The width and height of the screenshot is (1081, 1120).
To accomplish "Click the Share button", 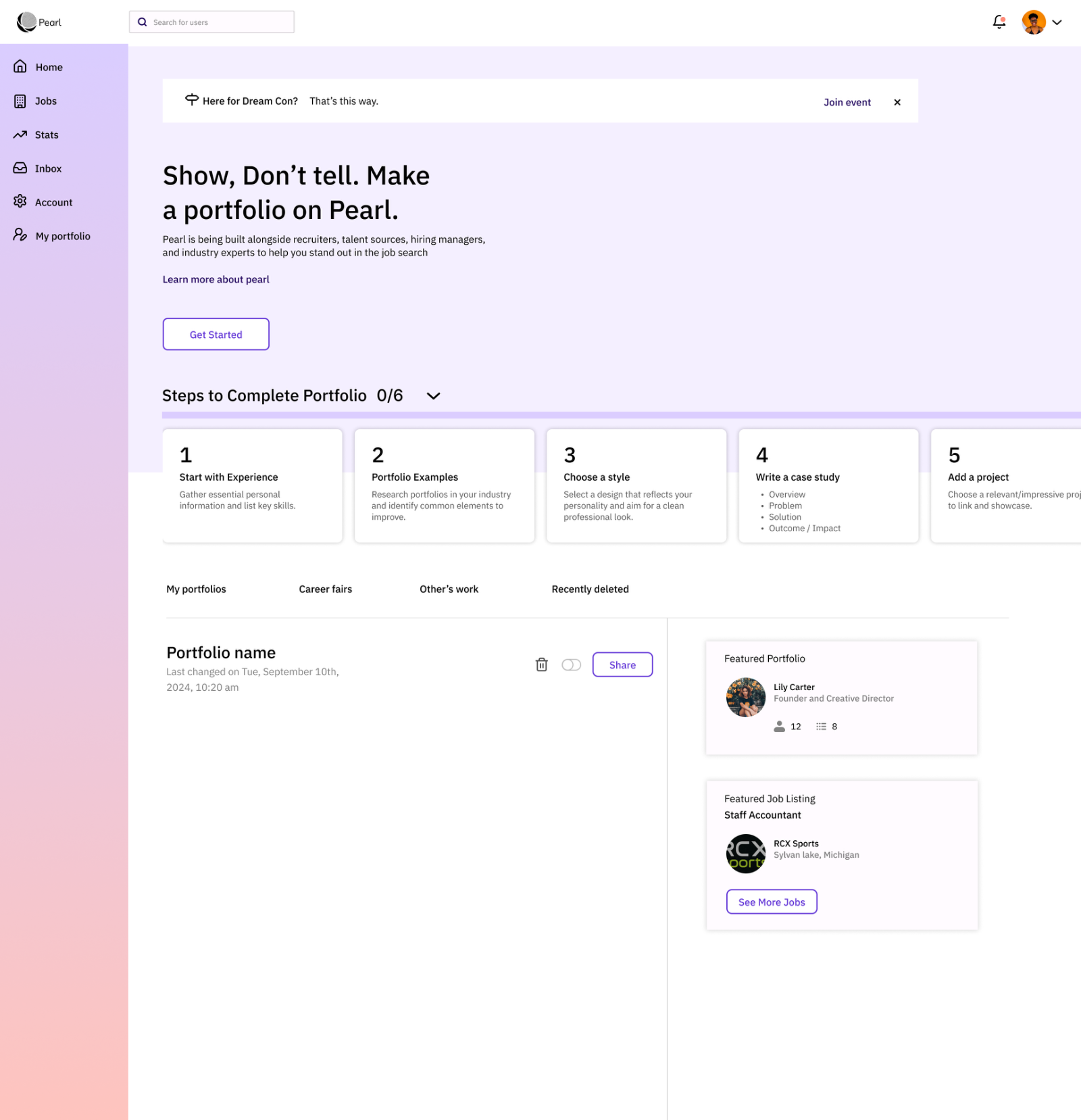I will coord(623,665).
